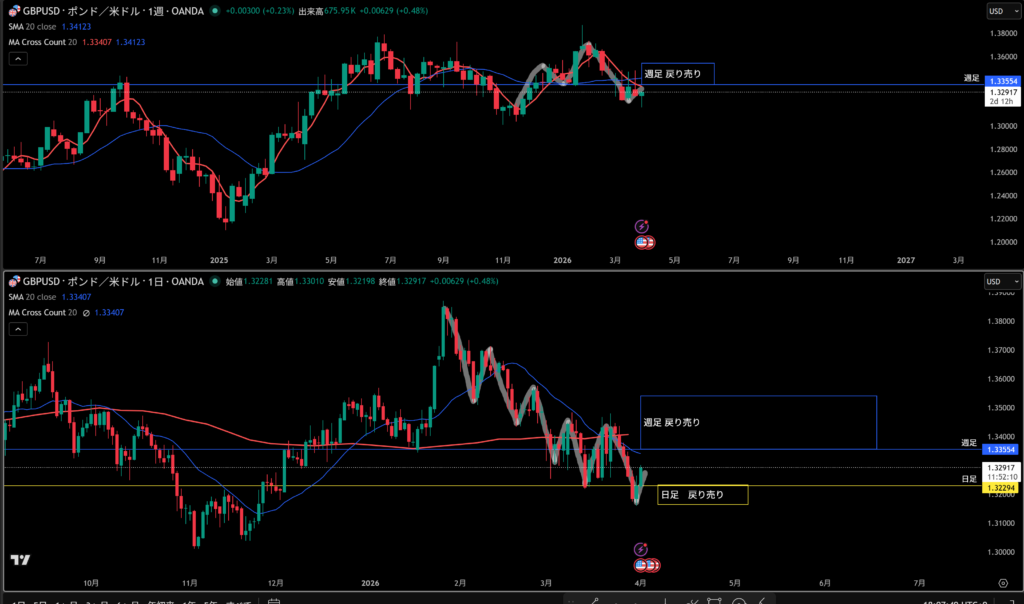Select the SMA 20 close indicator on weekly chart
1024x604 pixels.
pos(34,27)
